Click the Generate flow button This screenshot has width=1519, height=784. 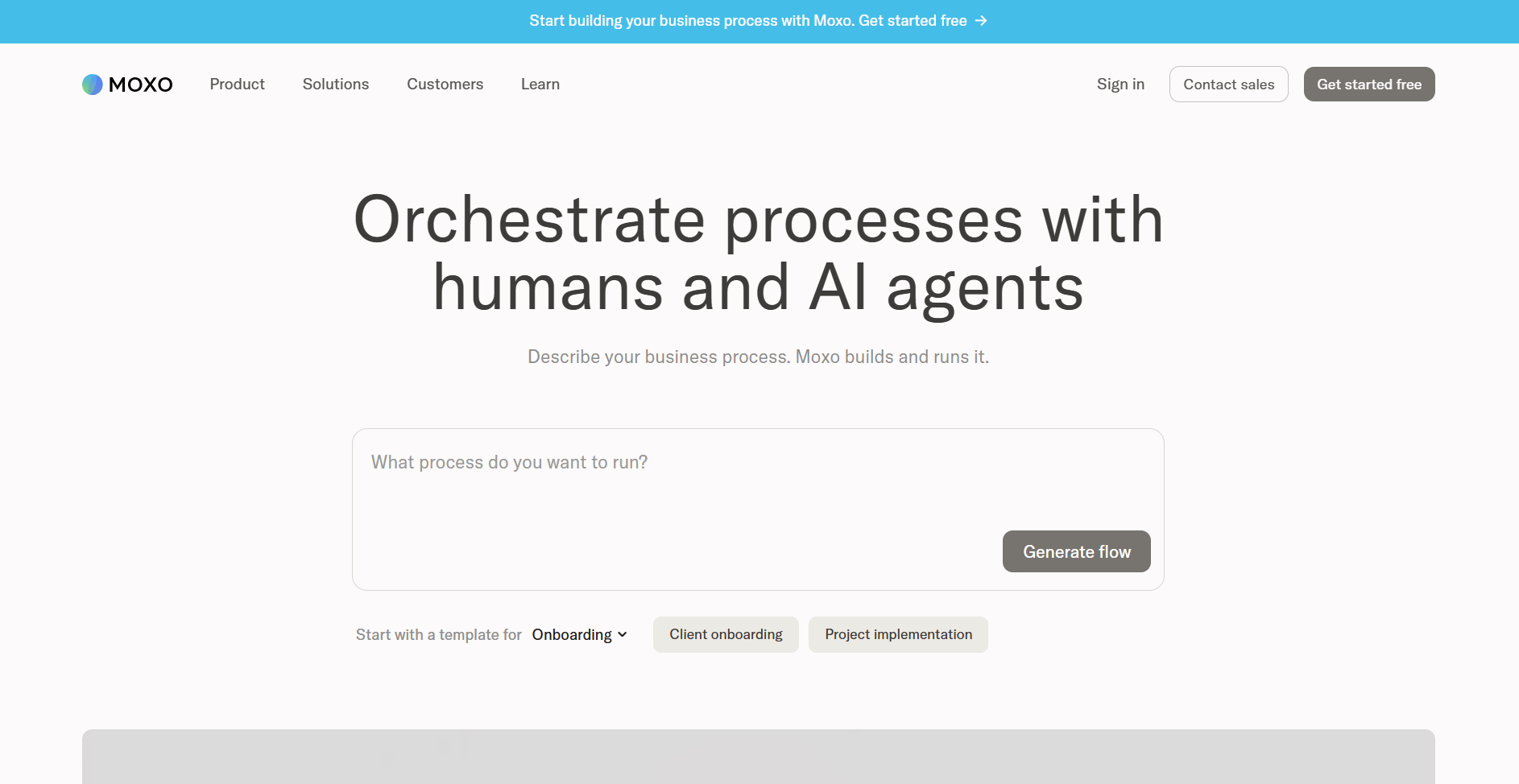1077,551
